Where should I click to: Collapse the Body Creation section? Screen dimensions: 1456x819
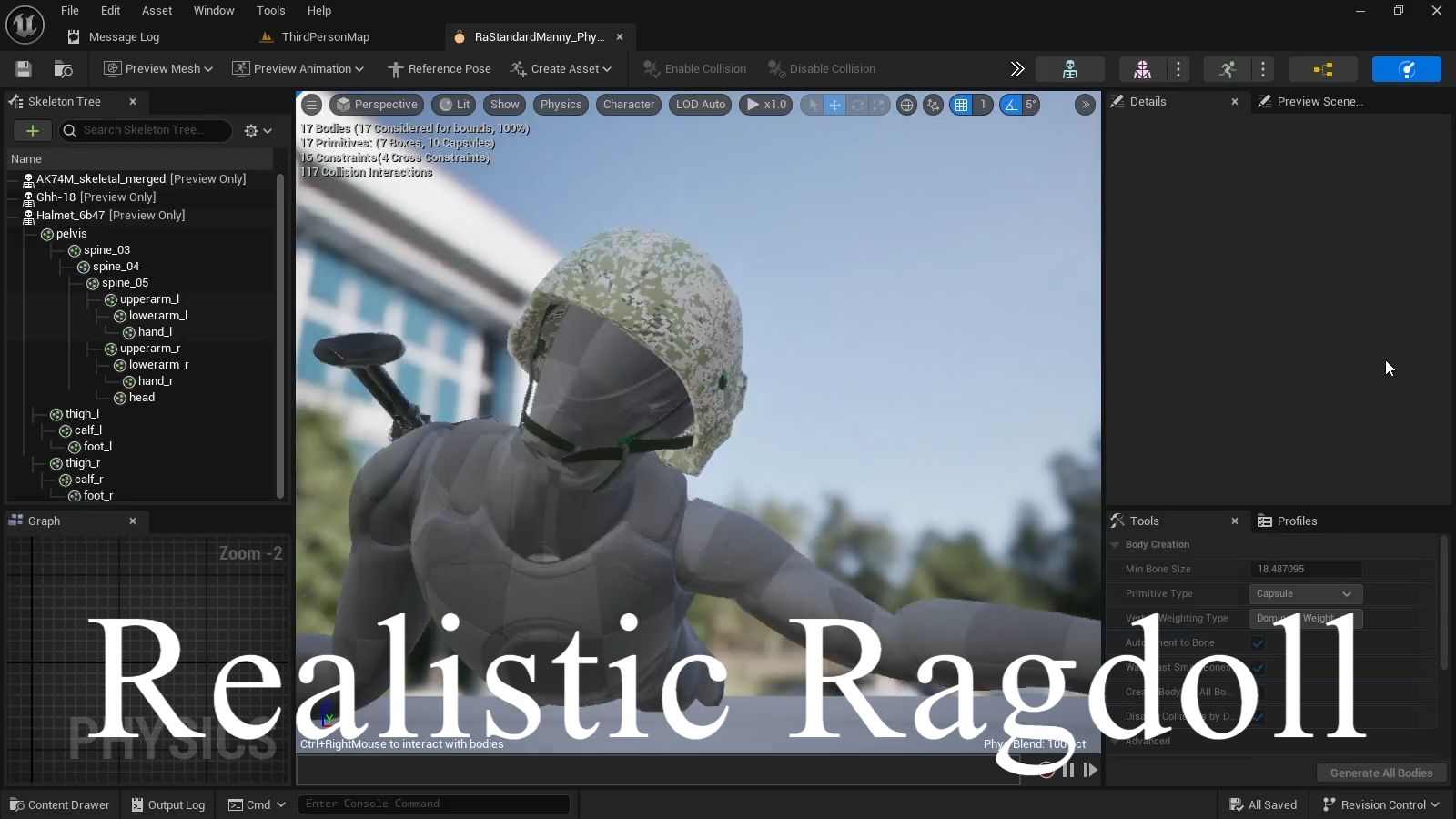[1115, 545]
